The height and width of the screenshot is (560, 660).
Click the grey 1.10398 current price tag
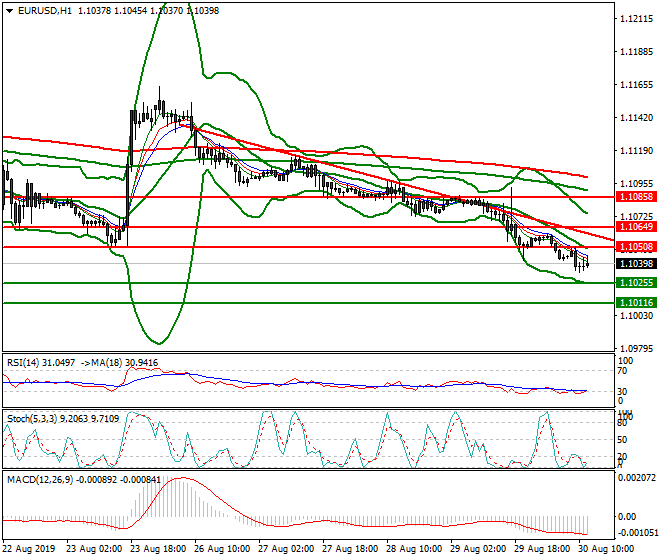click(x=637, y=264)
